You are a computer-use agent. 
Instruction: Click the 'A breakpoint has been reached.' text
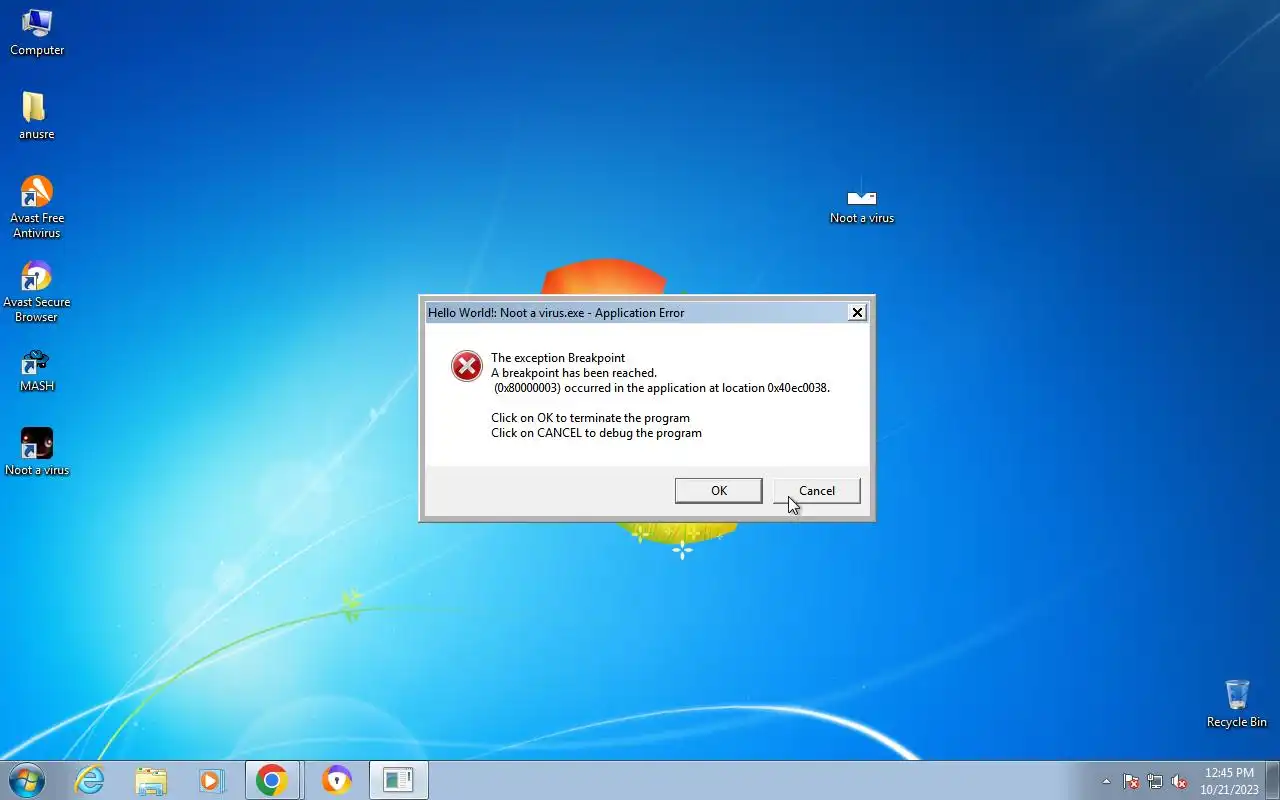[574, 373]
